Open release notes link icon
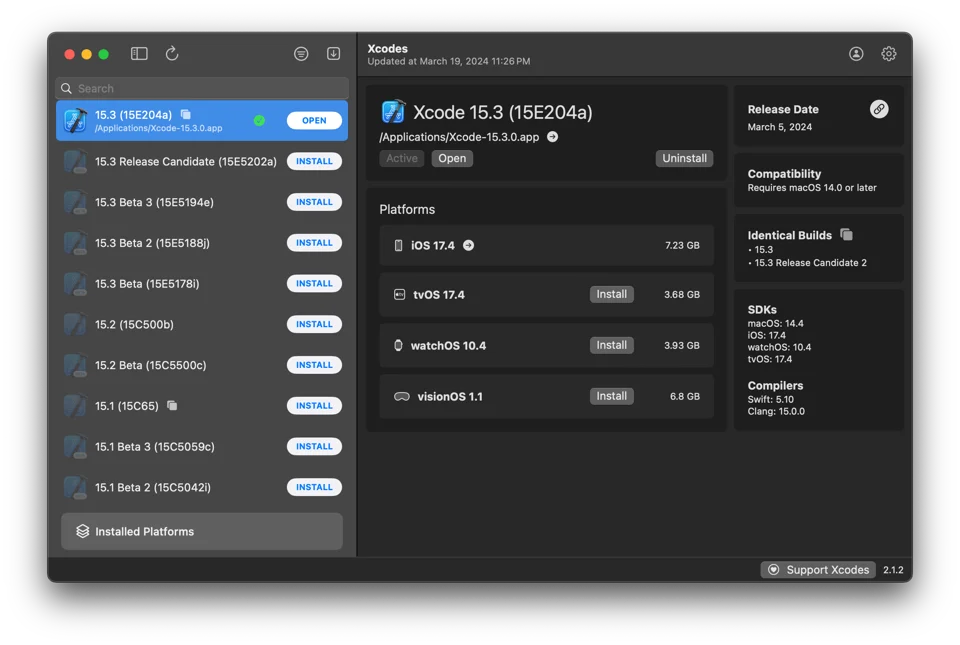 point(879,110)
